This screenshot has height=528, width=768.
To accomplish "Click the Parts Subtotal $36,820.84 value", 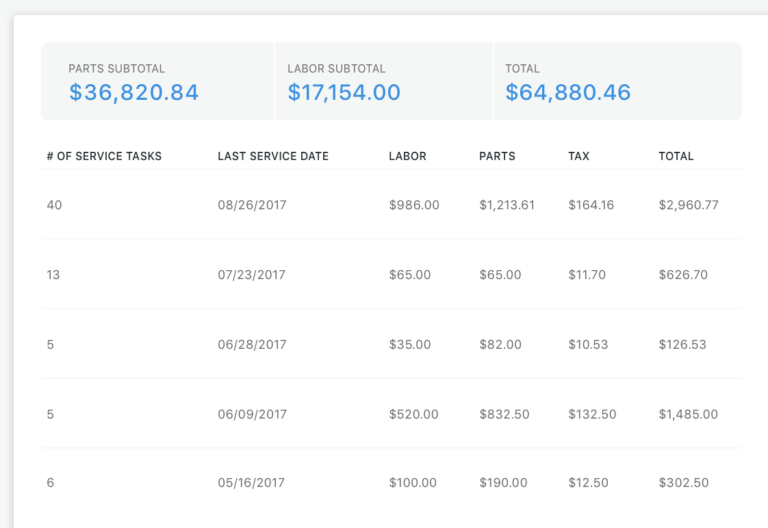I will pyautogui.click(x=134, y=93).
